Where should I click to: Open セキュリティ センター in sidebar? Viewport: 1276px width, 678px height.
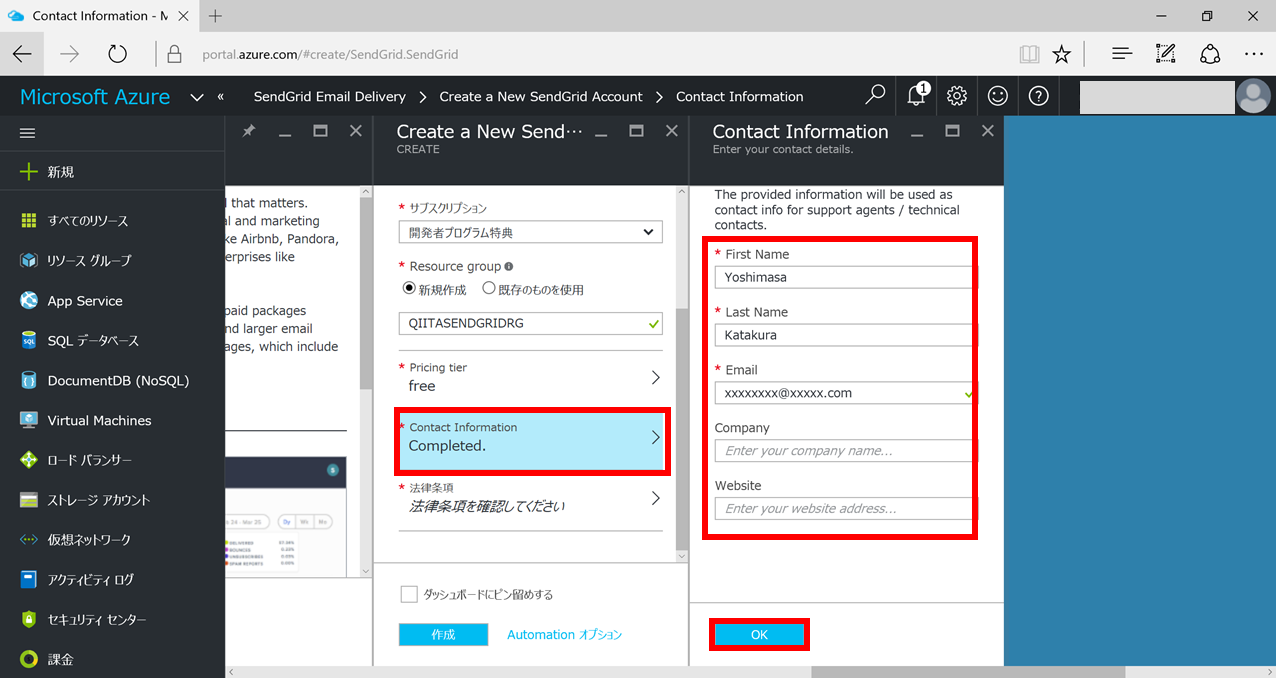pyautogui.click(x=112, y=620)
